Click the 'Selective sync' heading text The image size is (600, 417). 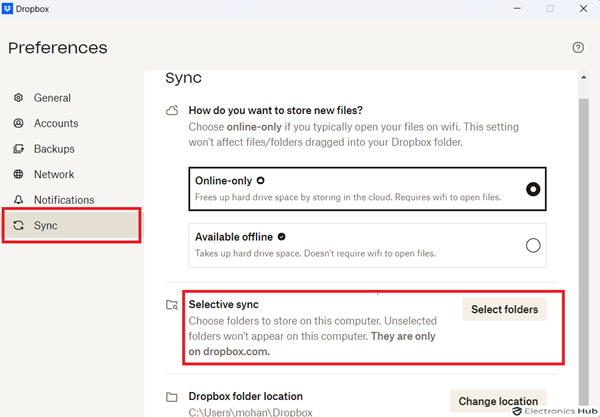tap(223, 305)
